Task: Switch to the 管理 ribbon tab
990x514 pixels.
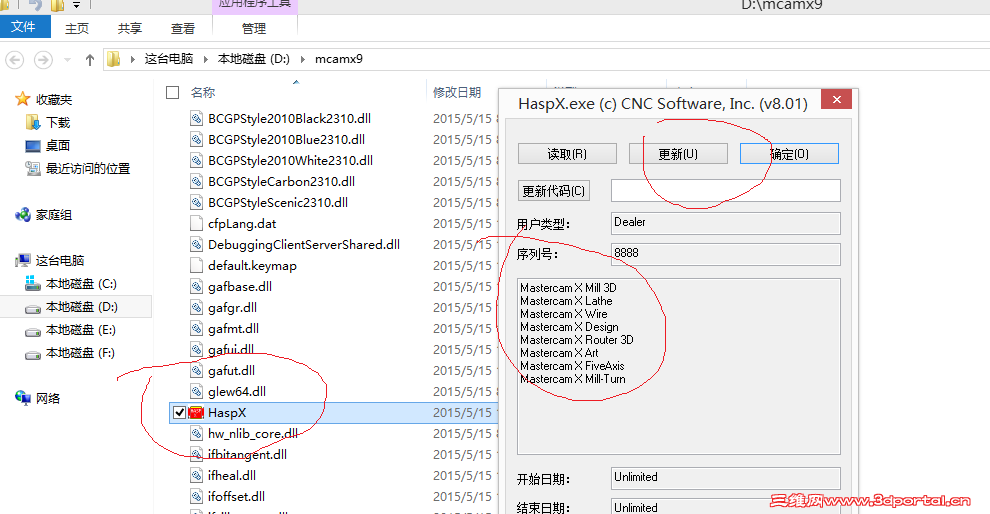Action: coord(254,28)
